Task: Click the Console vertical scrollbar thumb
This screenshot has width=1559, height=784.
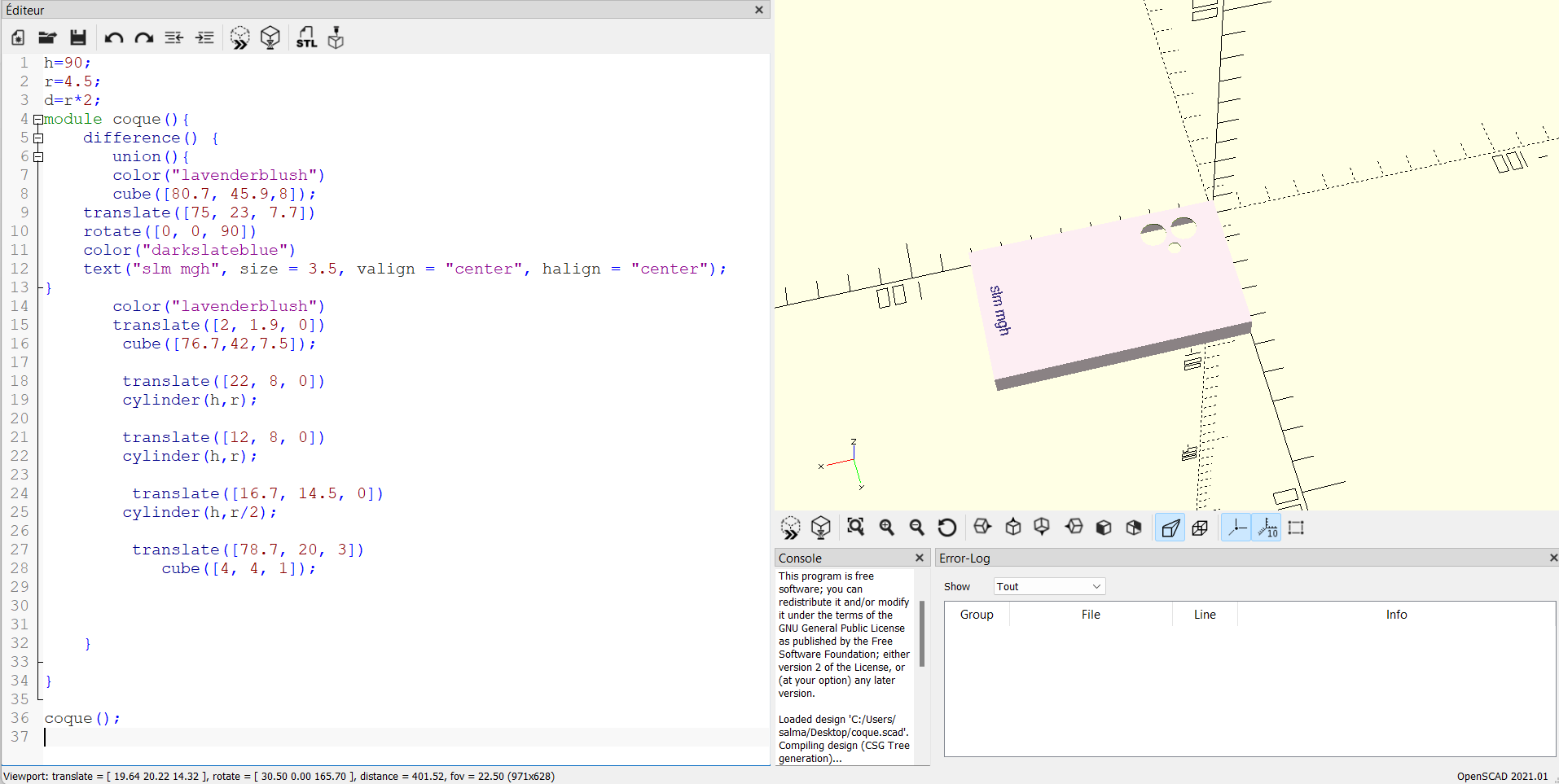Action: pyautogui.click(x=922, y=633)
